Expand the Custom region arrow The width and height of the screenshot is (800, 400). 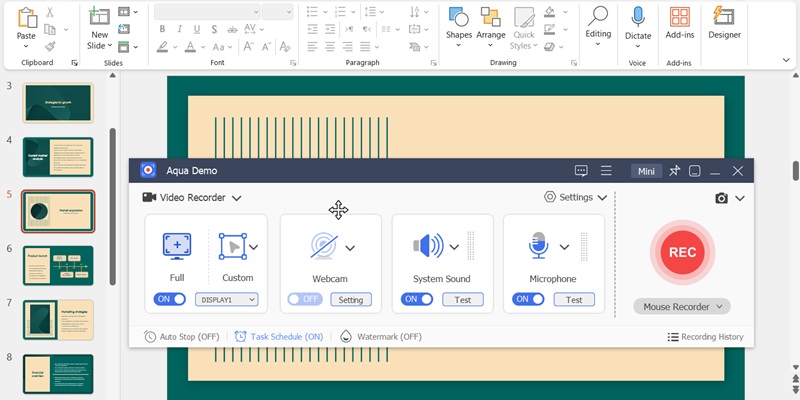pos(254,247)
